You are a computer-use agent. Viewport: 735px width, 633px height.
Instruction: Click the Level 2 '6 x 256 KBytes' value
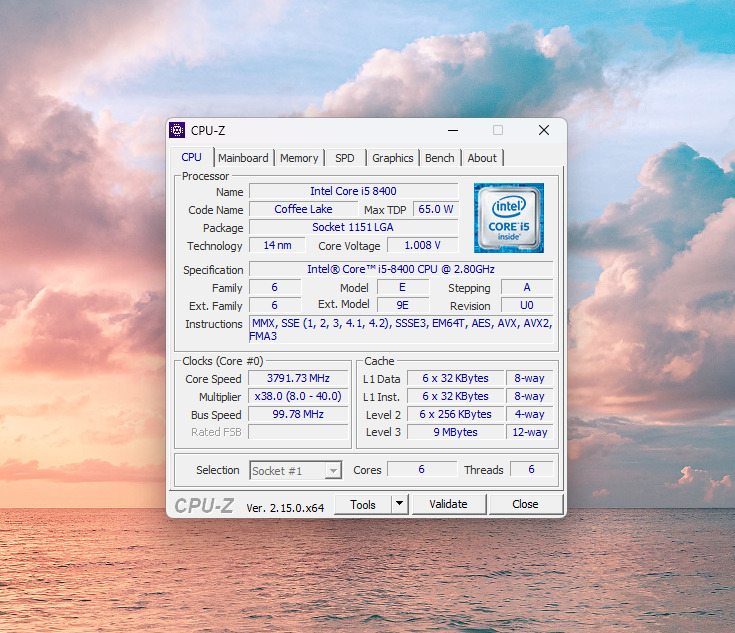pos(455,414)
